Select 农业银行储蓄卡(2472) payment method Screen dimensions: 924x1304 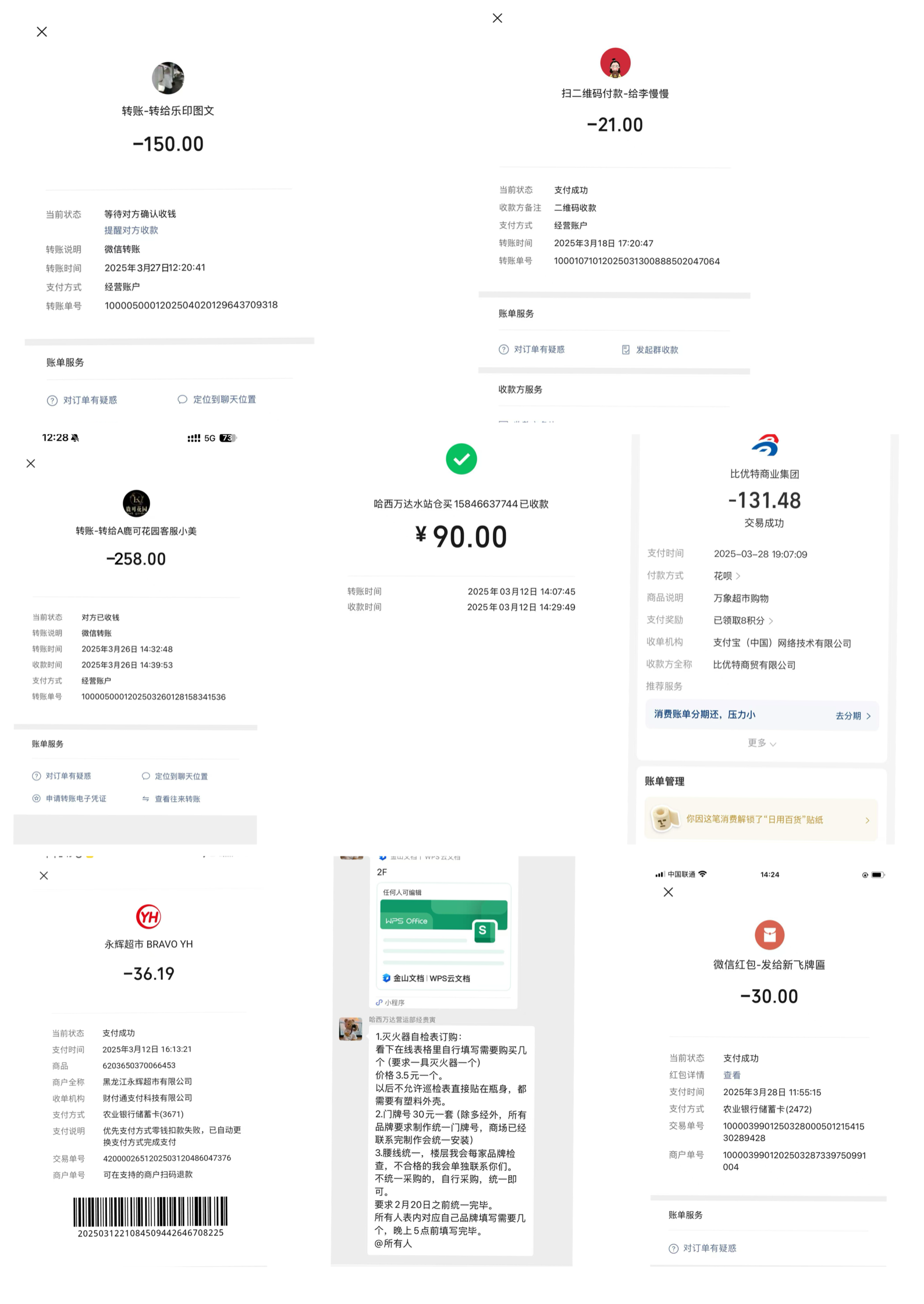(x=767, y=1109)
